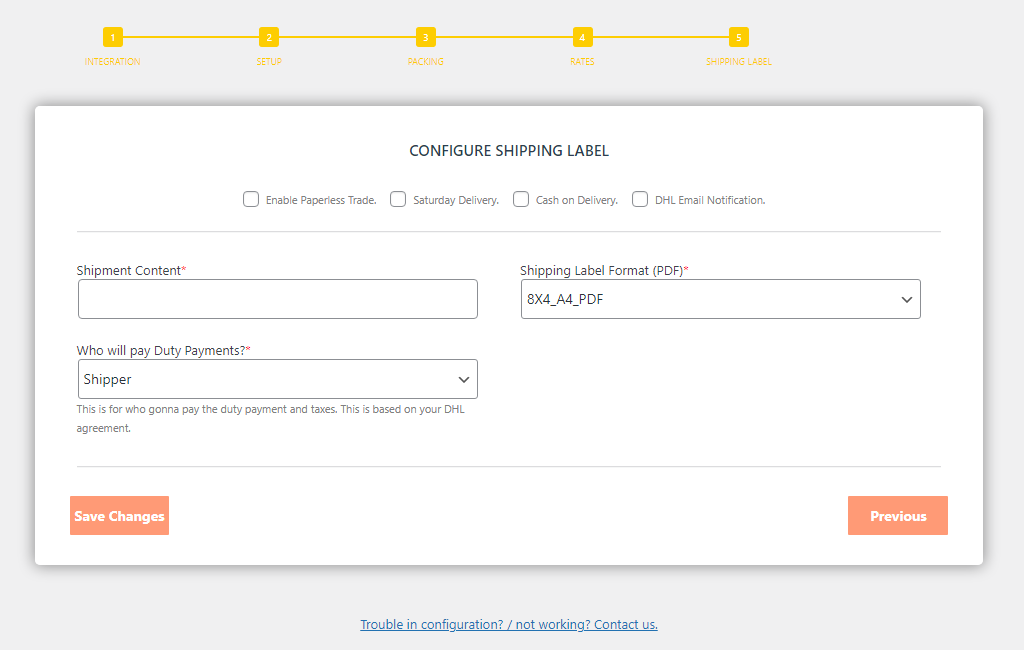Click the 'Shipping Label Format (PDF)' label
The image size is (1024, 650).
tap(604, 270)
